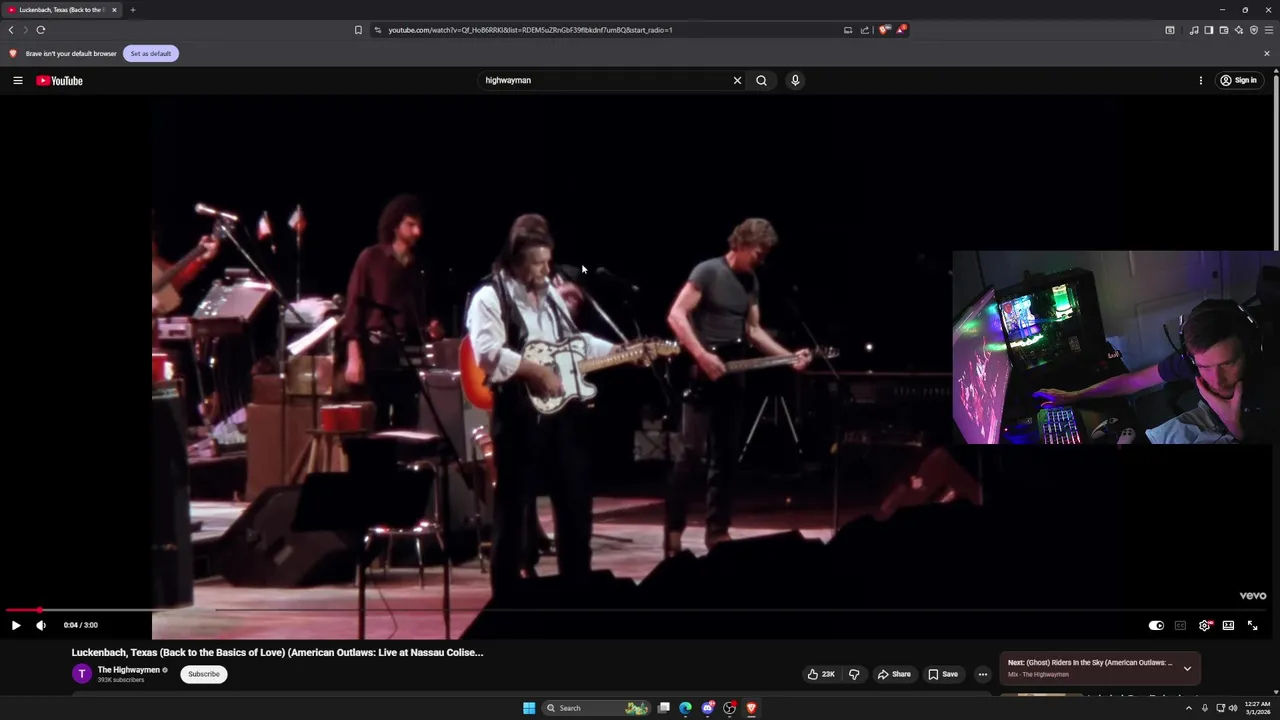Sign in to YouTube
The height and width of the screenshot is (720, 1280).
point(1238,81)
